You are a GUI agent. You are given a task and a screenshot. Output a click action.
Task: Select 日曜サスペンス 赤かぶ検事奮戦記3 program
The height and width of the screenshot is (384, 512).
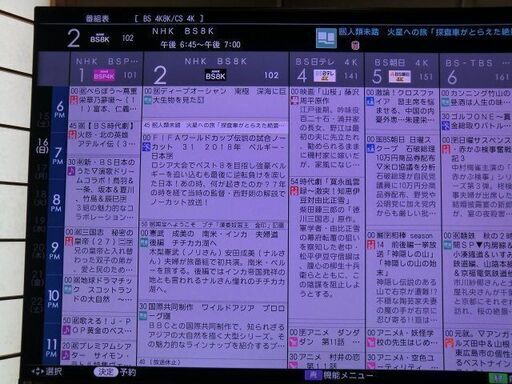click(477, 181)
